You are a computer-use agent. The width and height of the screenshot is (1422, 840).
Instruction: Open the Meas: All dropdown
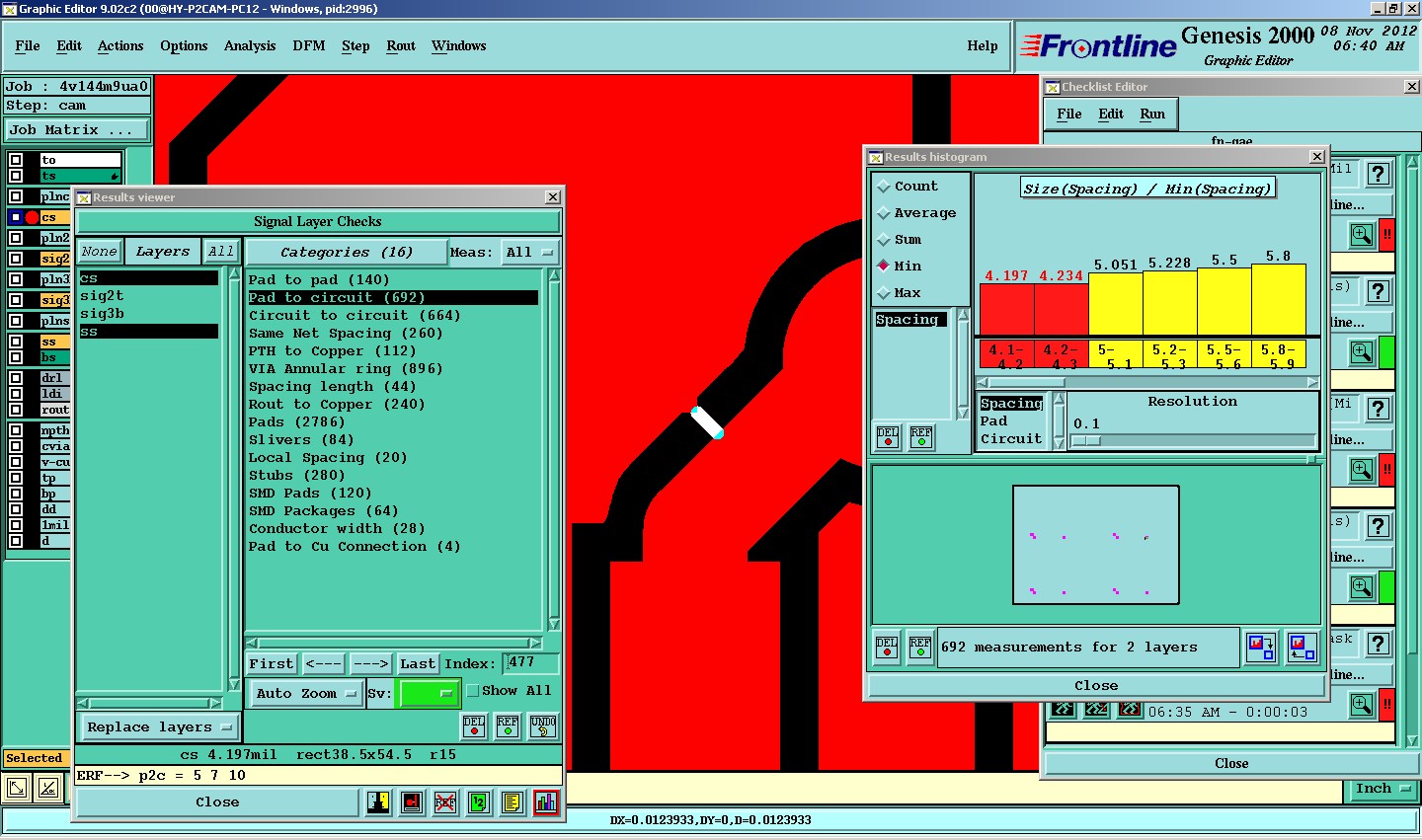530,253
